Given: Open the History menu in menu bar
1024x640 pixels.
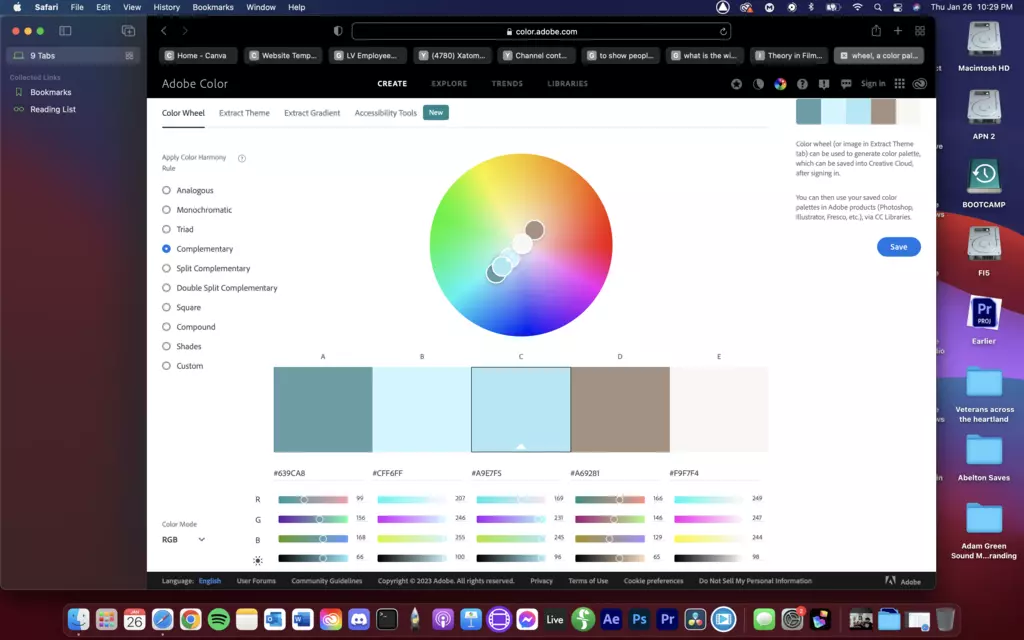Looking at the screenshot, I should pyautogui.click(x=167, y=7).
